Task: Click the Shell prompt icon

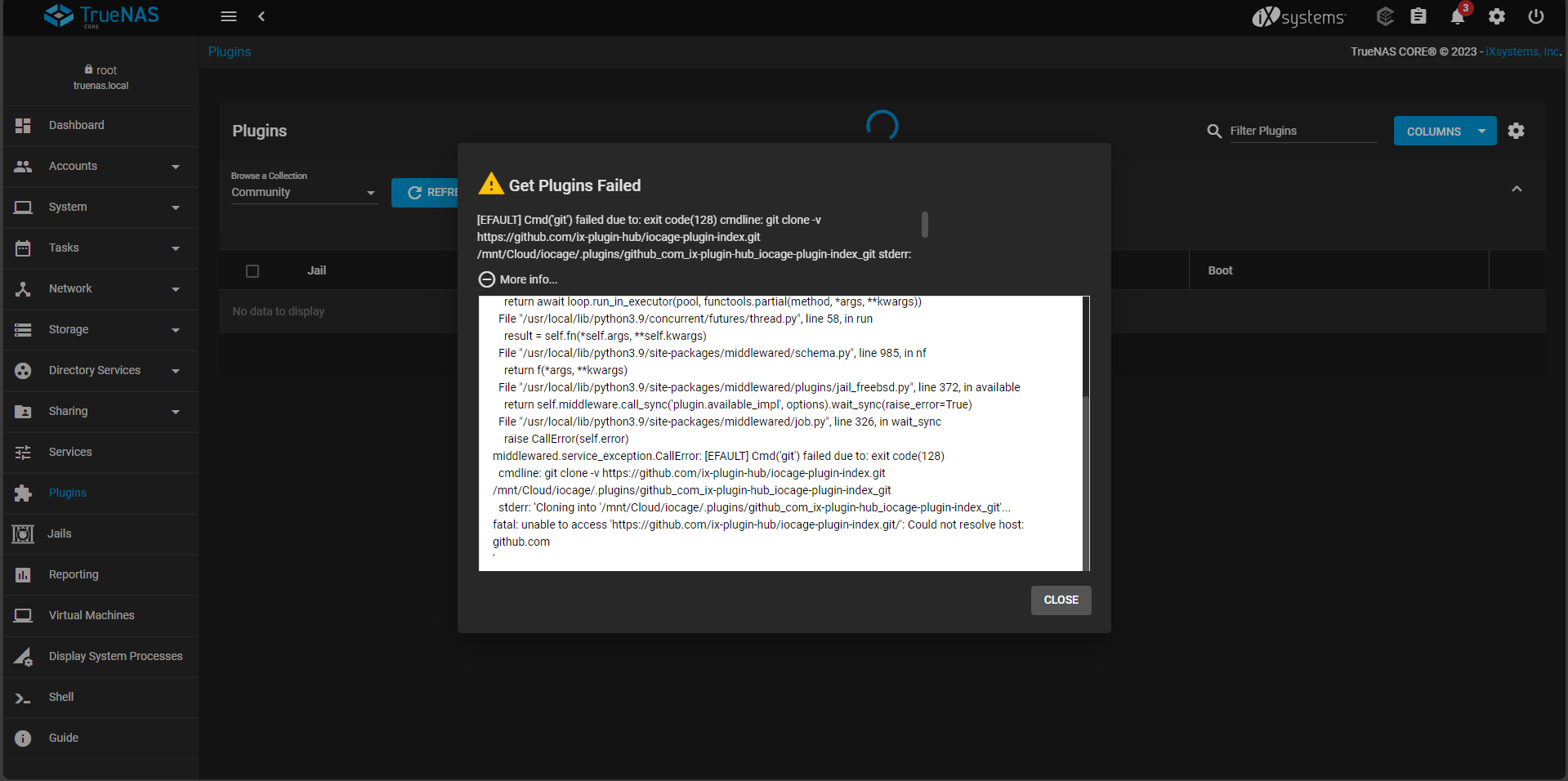Action: [23, 698]
